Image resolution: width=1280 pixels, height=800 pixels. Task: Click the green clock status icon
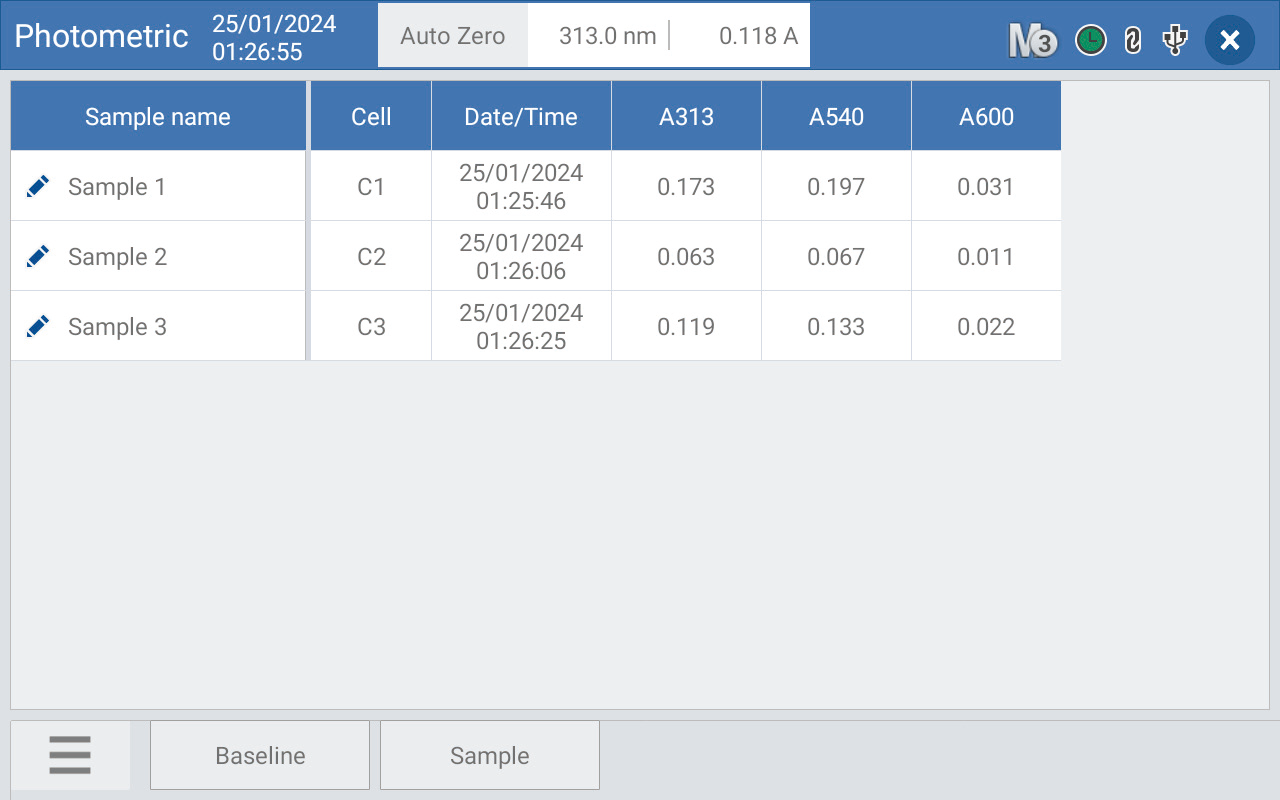(1090, 40)
